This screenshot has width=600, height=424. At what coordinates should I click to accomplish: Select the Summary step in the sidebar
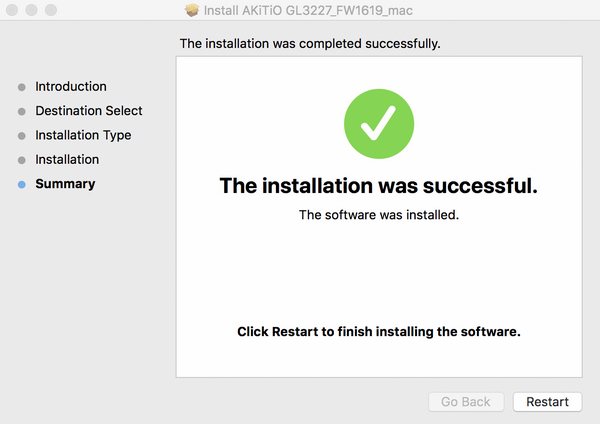65,184
